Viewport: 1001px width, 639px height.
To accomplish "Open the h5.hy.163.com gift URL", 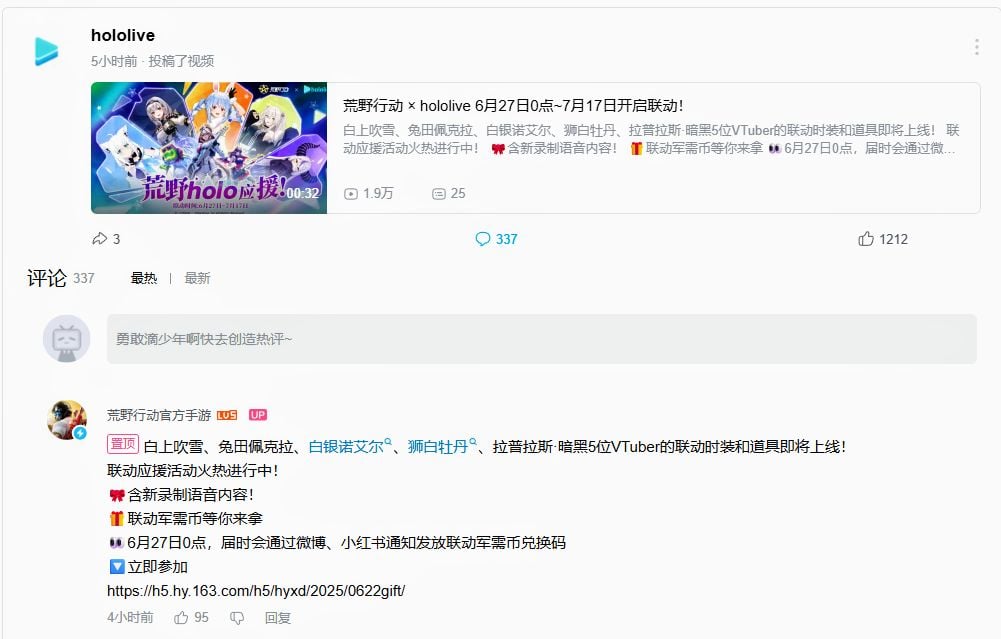I will point(256,590).
